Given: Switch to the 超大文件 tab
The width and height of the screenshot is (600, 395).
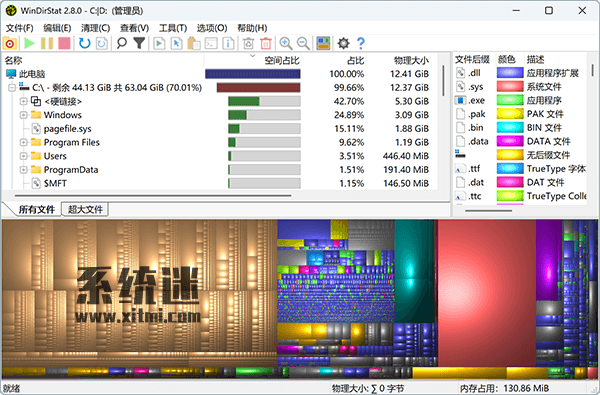Looking at the screenshot, I should 85,209.
